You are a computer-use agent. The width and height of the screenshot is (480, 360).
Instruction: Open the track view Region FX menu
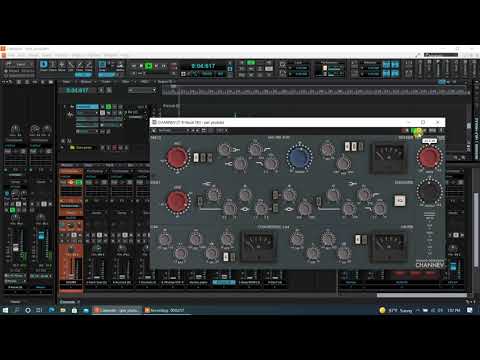(165, 81)
